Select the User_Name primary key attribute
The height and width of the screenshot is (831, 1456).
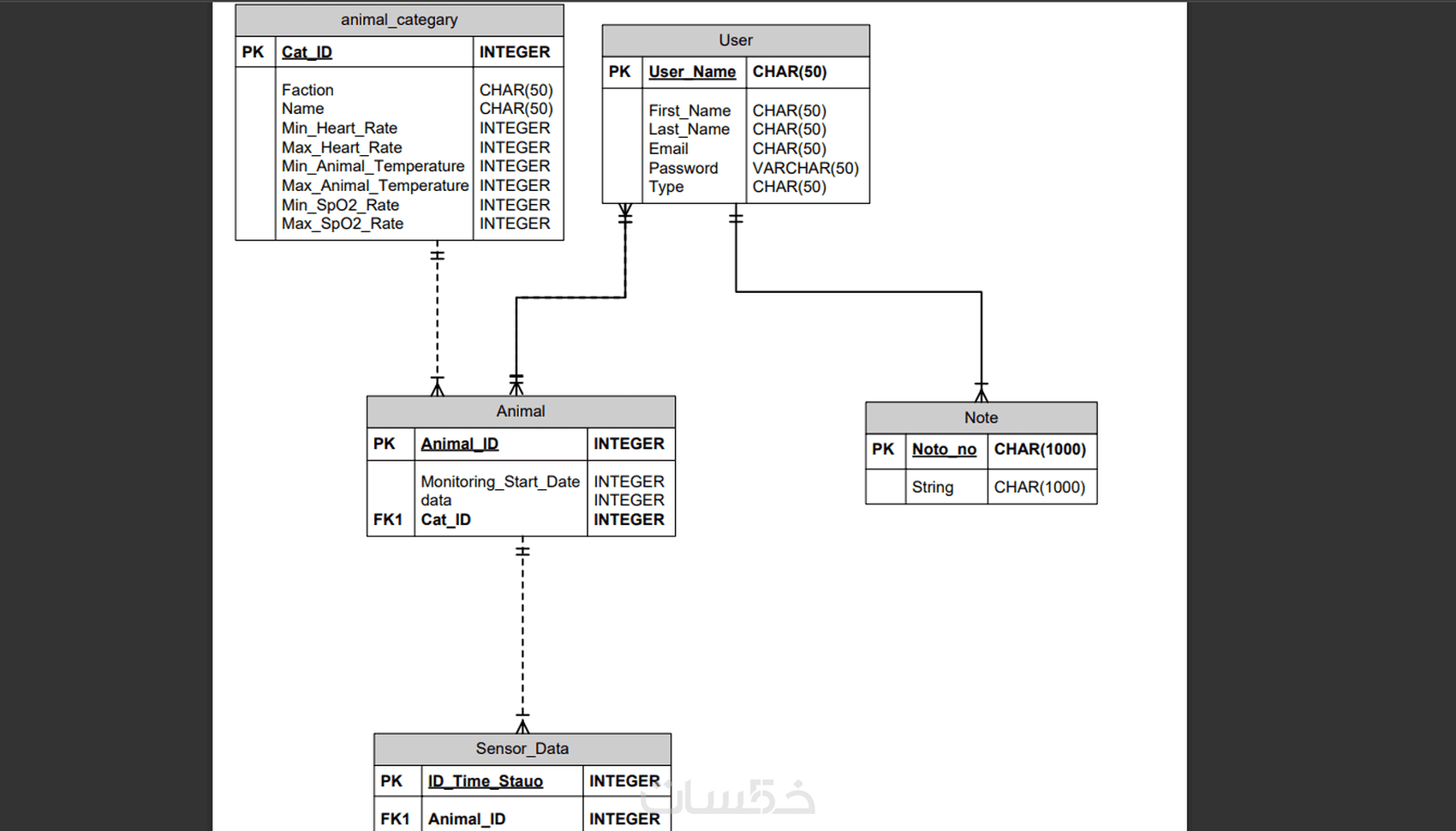point(693,72)
